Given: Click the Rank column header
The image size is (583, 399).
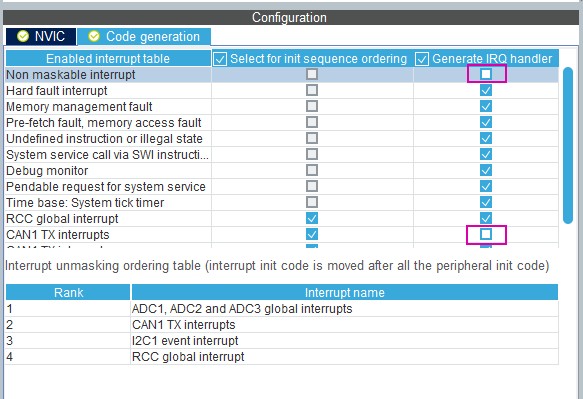Looking at the screenshot, I should [68, 292].
